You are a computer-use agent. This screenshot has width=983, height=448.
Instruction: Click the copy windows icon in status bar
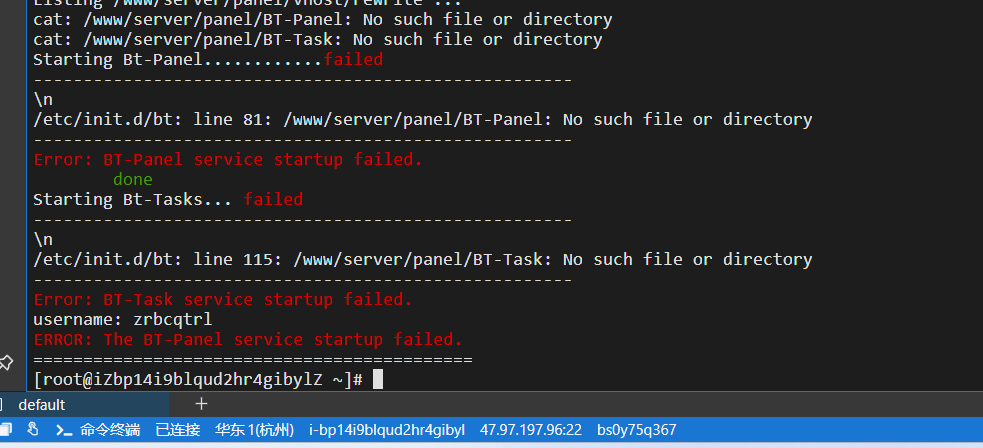(x=6, y=430)
